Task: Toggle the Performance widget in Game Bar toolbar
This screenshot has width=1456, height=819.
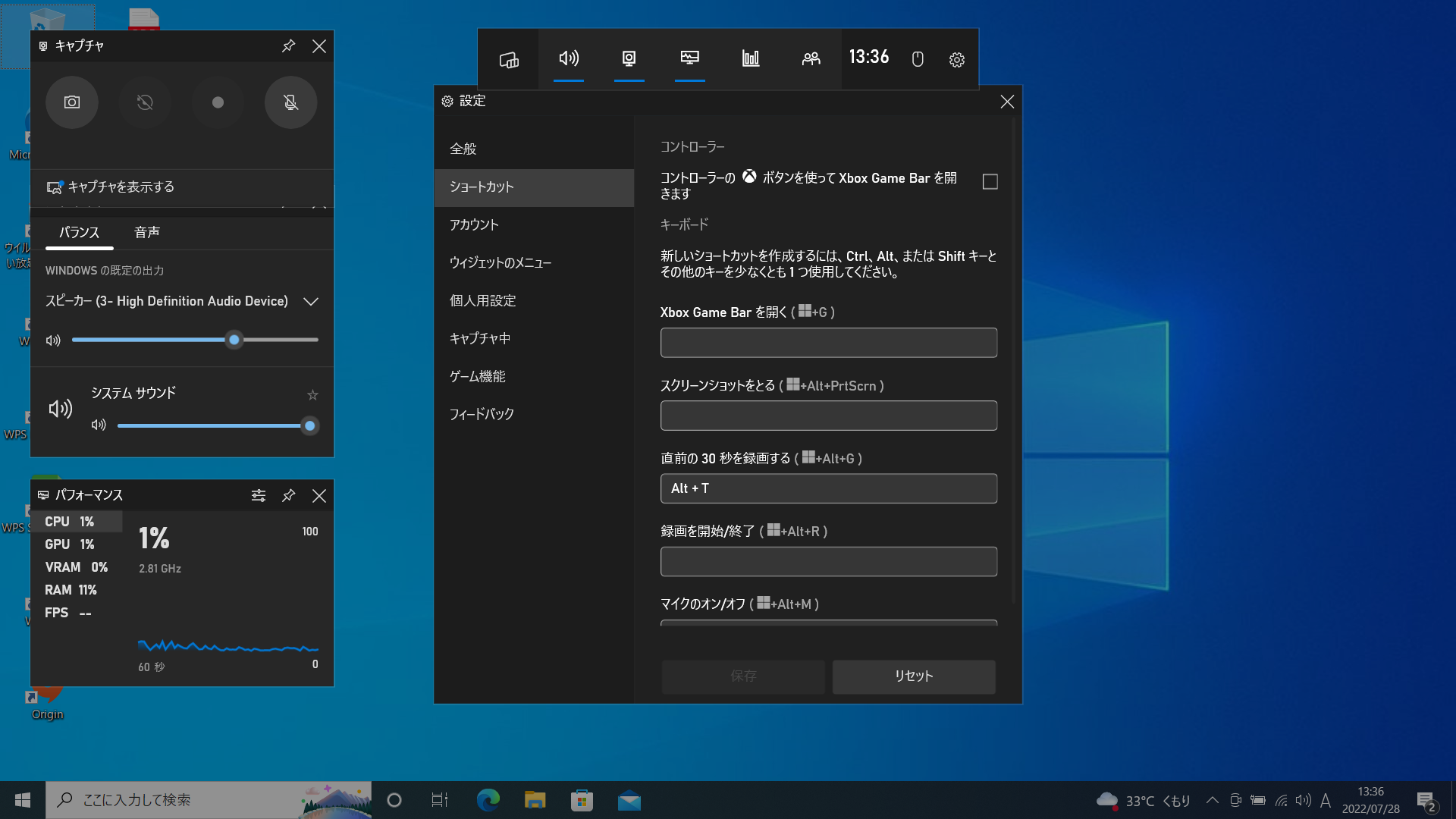Action: (x=689, y=59)
